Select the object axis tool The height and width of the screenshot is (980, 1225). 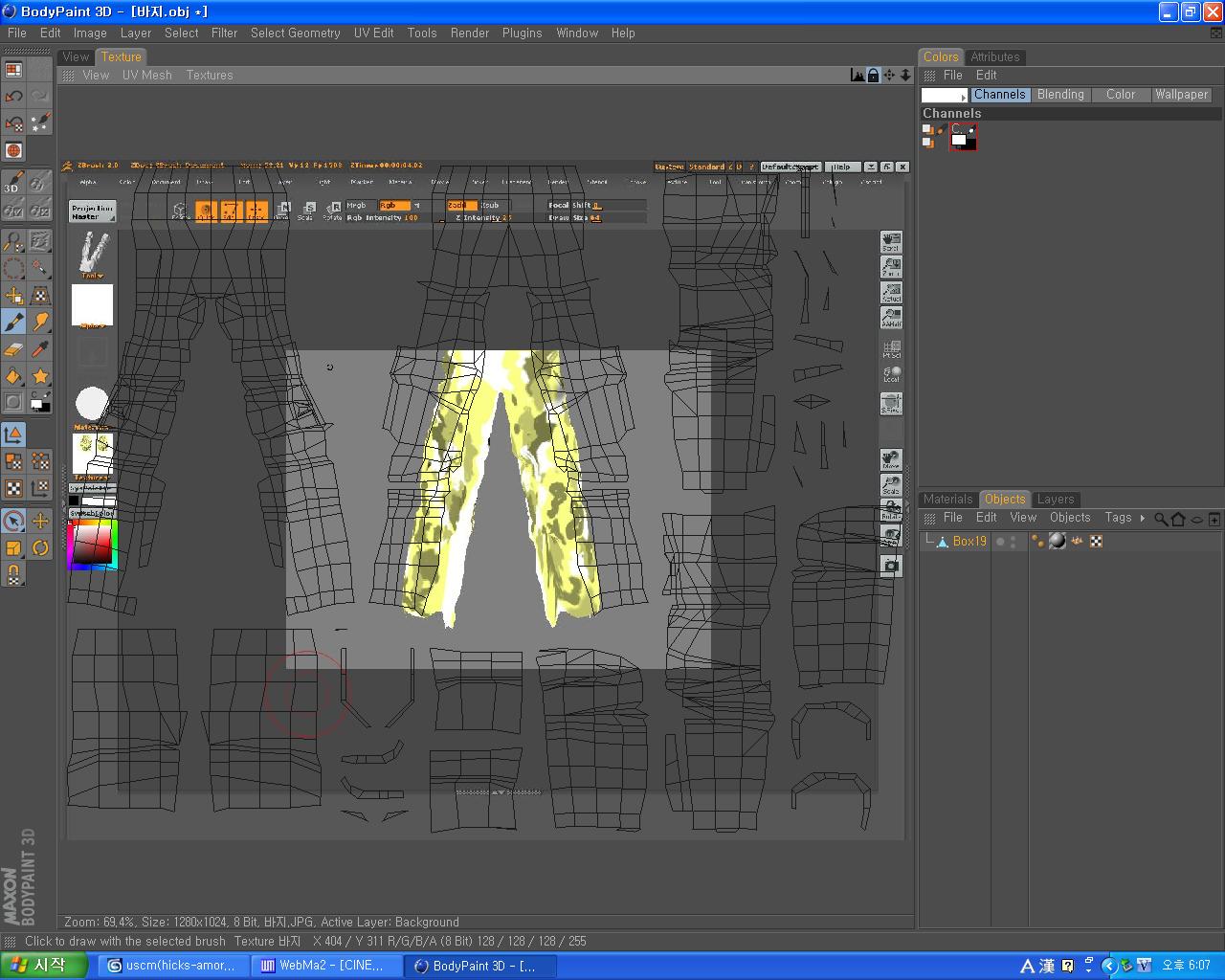pos(13,434)
